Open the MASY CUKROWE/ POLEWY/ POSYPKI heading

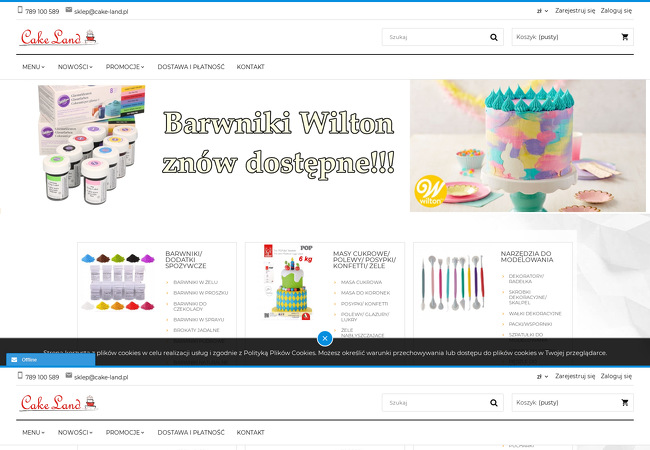[364, 260]
